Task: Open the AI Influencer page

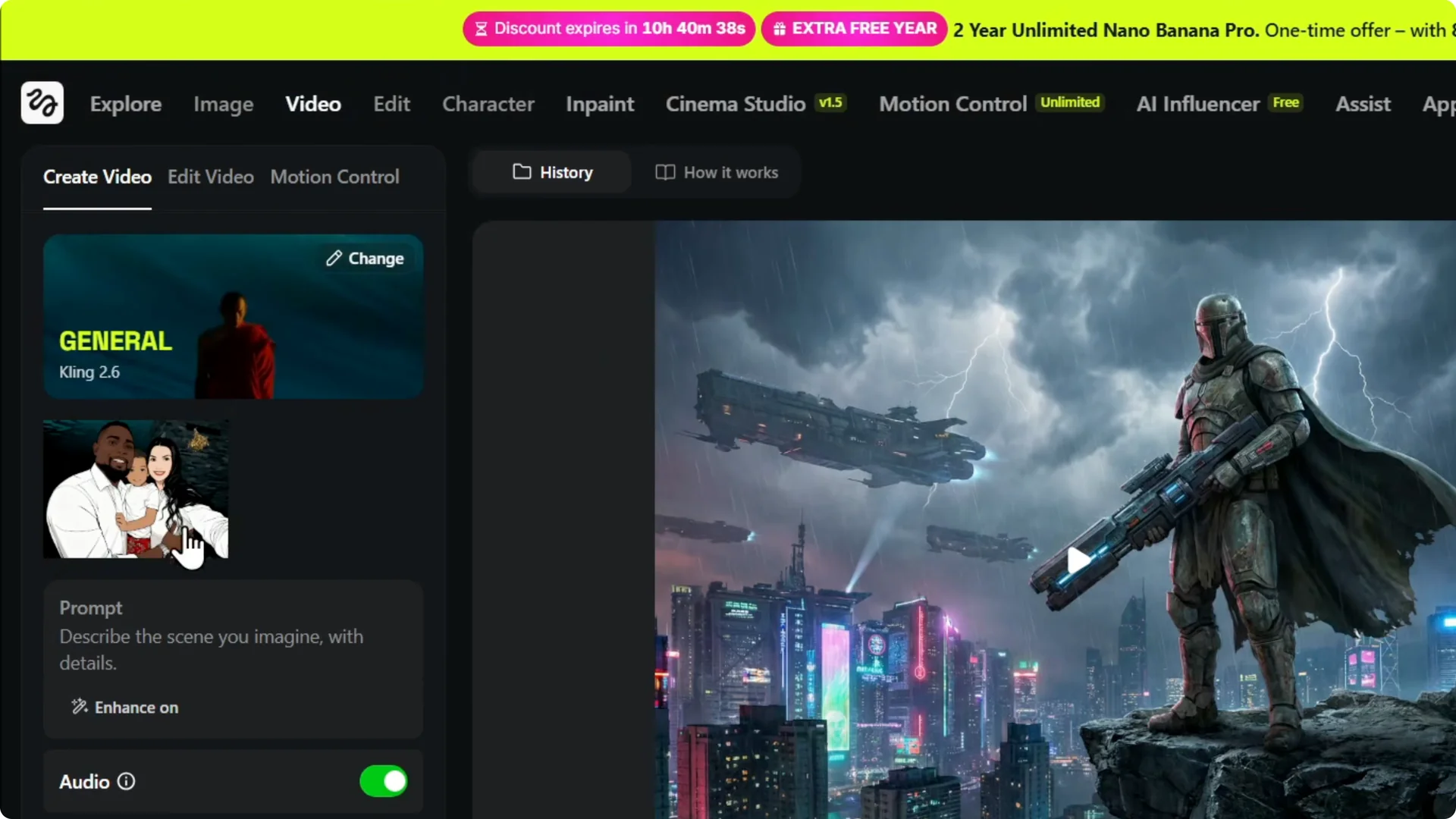Action: pos(1197,104)
